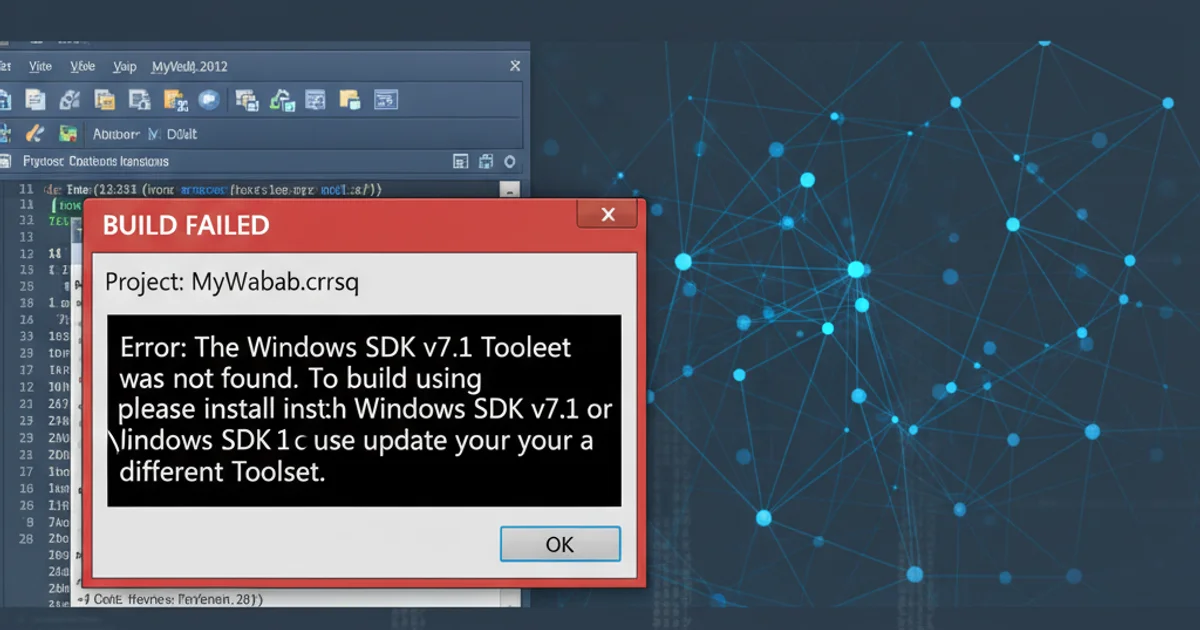The height and width of the screenshot is (630, 1200).
Task: Open the Vaip menu
Action: 125,67
